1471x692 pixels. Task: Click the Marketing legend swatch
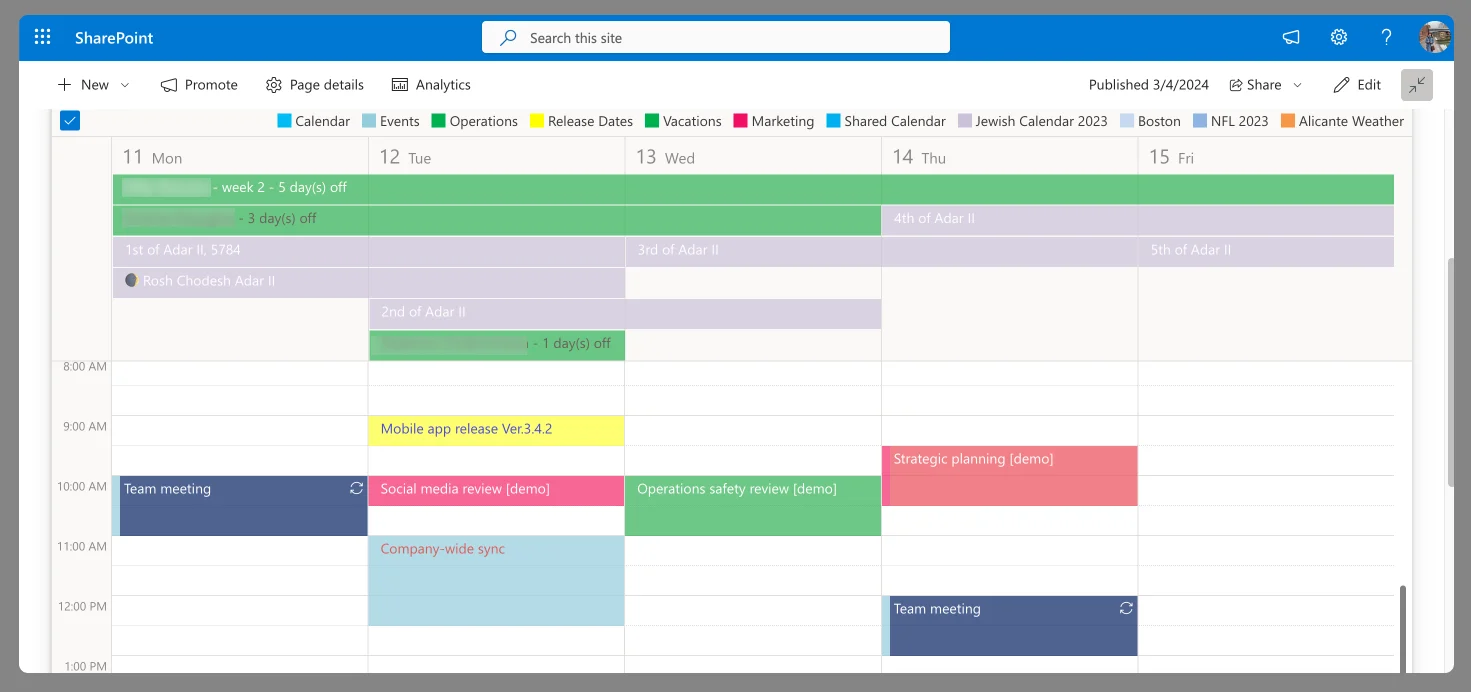740,121
